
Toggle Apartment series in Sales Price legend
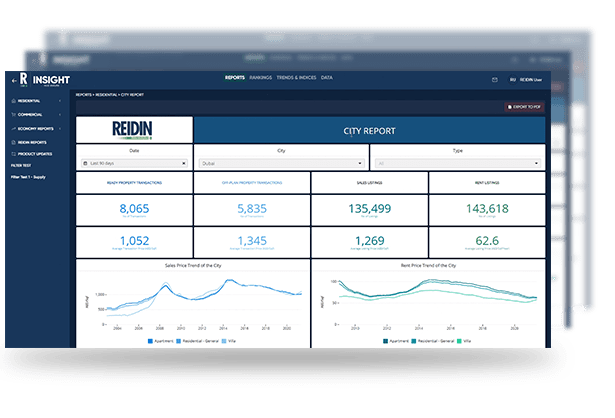160,341
